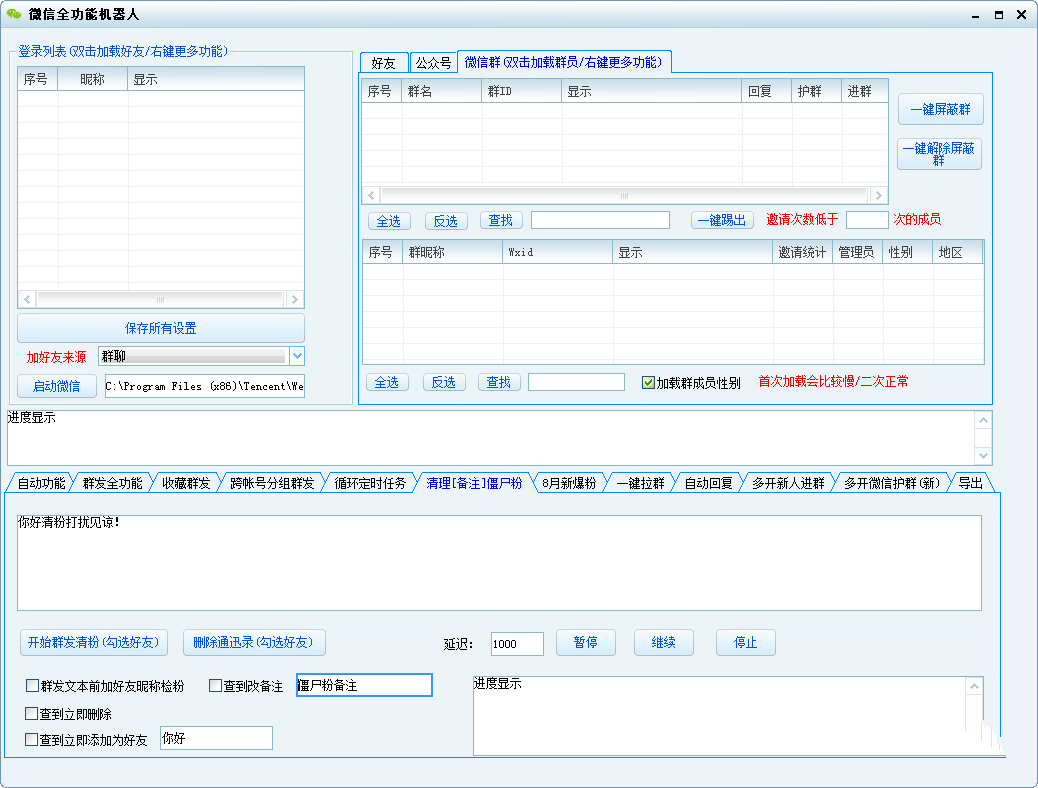Click 查找 under member list

498,382
